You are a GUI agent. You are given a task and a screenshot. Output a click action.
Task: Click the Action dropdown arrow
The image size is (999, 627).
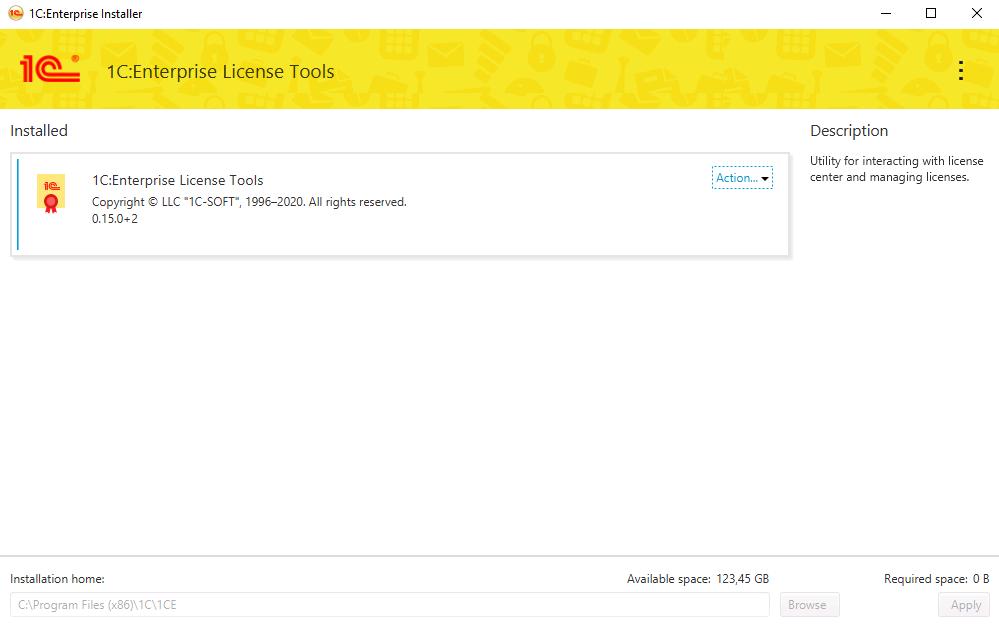tap(765, 179)
